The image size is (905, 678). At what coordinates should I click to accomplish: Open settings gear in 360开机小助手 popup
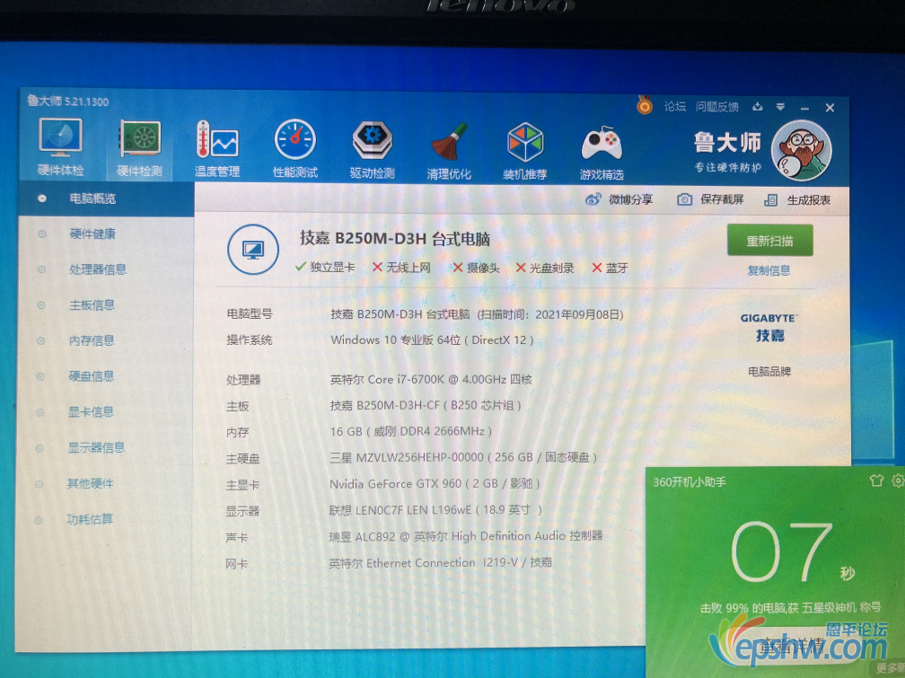coord(897,480)
